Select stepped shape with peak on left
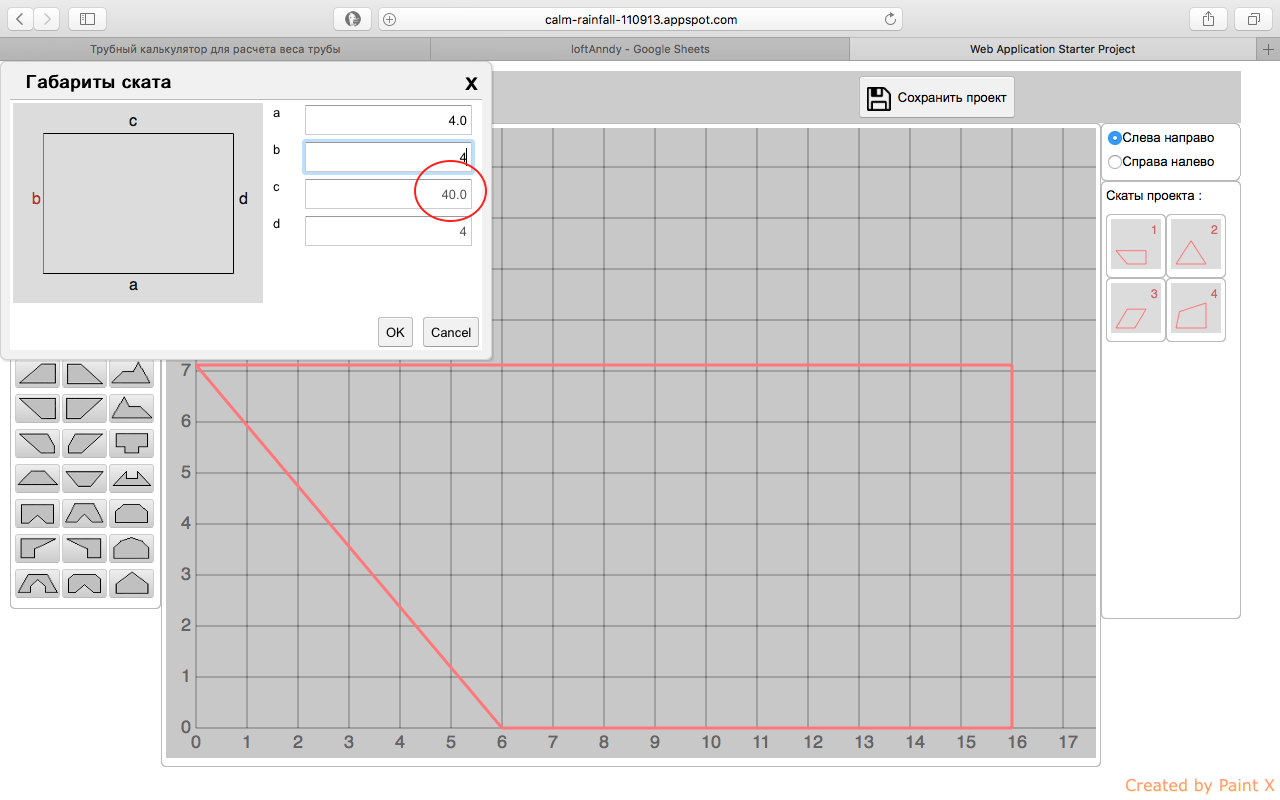Viewport: 1280px width, 800px height. point(131,408)
